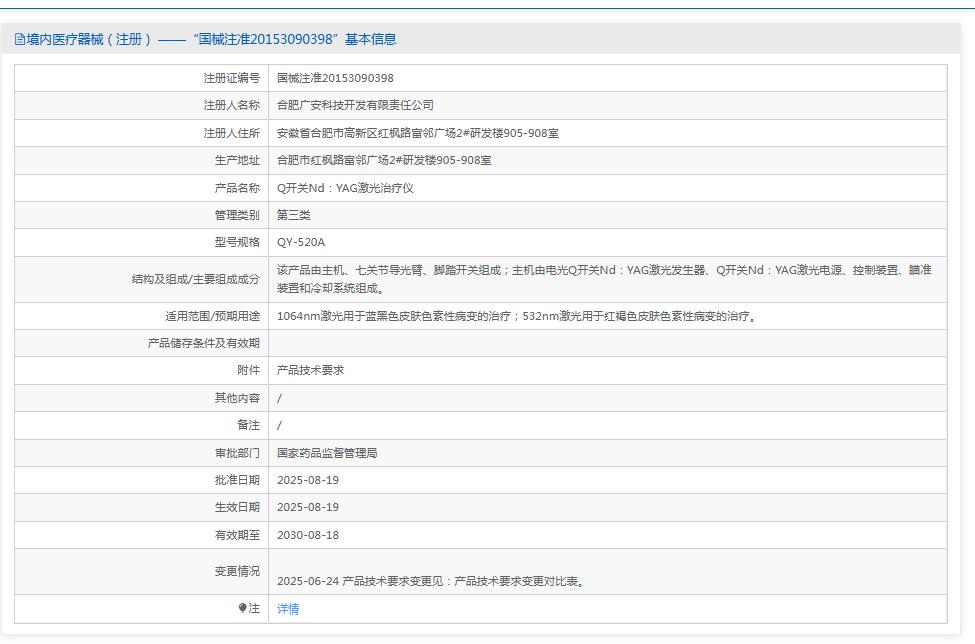Select the 生效日期 label cell
The image size is (975, 644).
(x=142, y=507)
